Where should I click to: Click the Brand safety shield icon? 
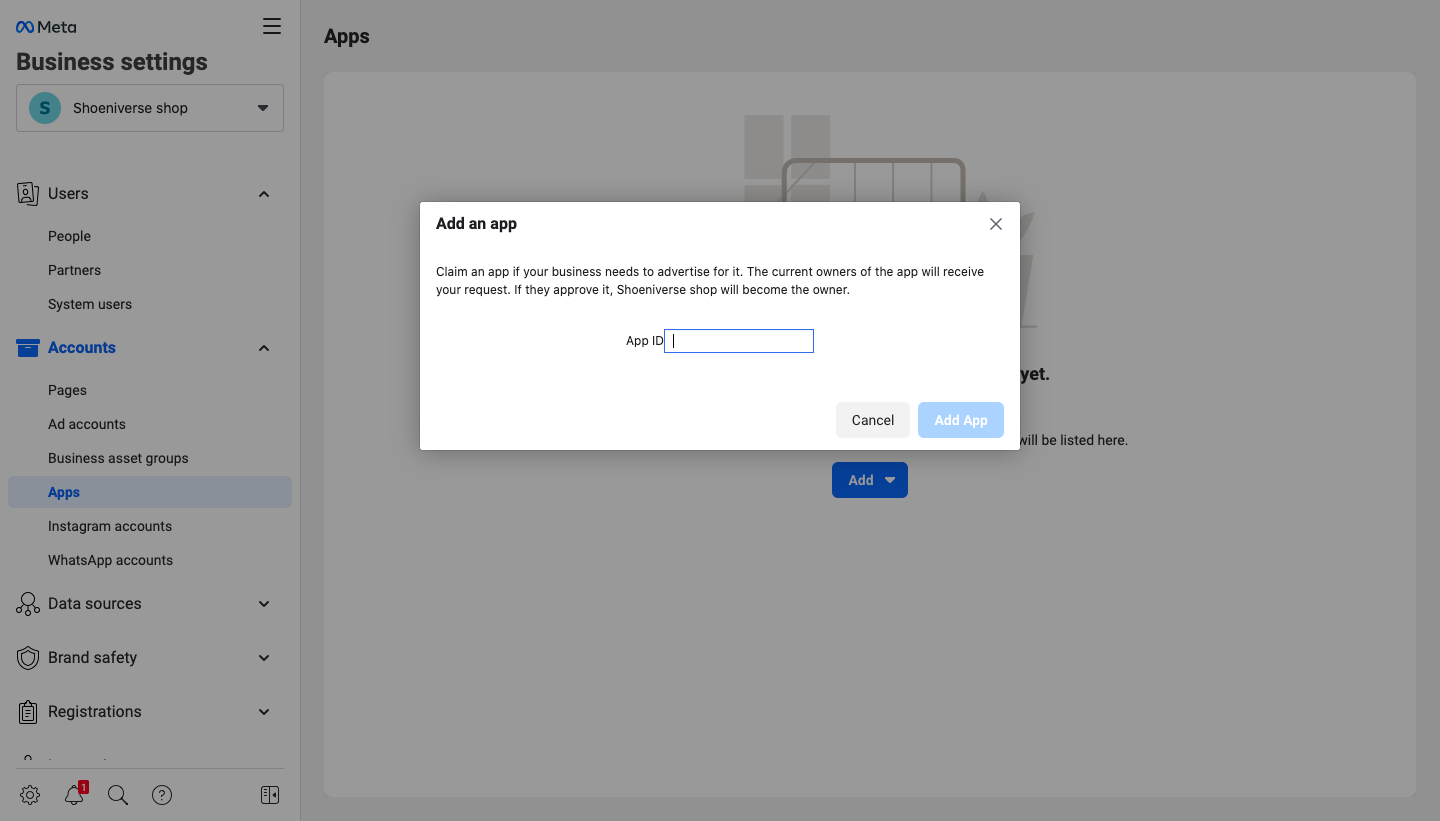pos(28,658)
